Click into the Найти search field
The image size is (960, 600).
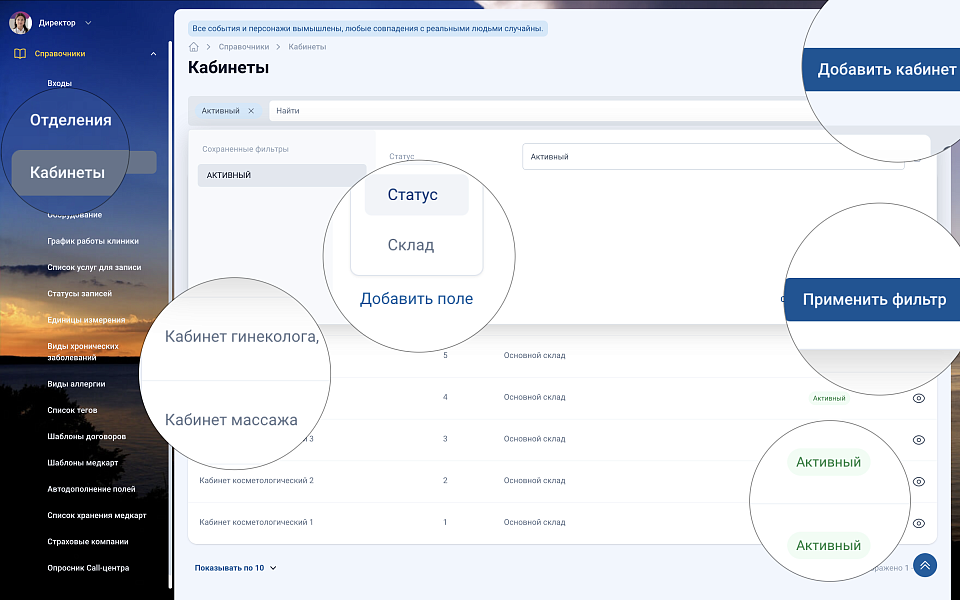[540, 111]
